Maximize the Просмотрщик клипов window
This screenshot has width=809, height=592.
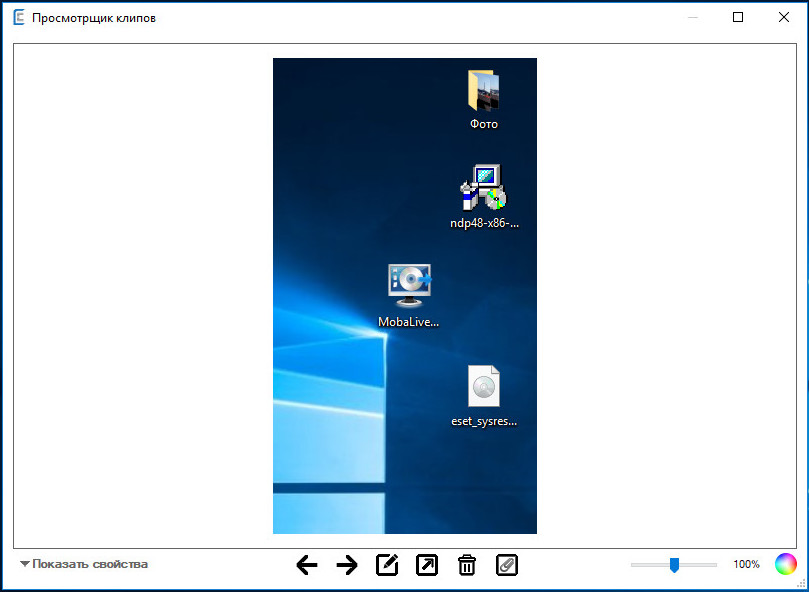pos(738,17)
